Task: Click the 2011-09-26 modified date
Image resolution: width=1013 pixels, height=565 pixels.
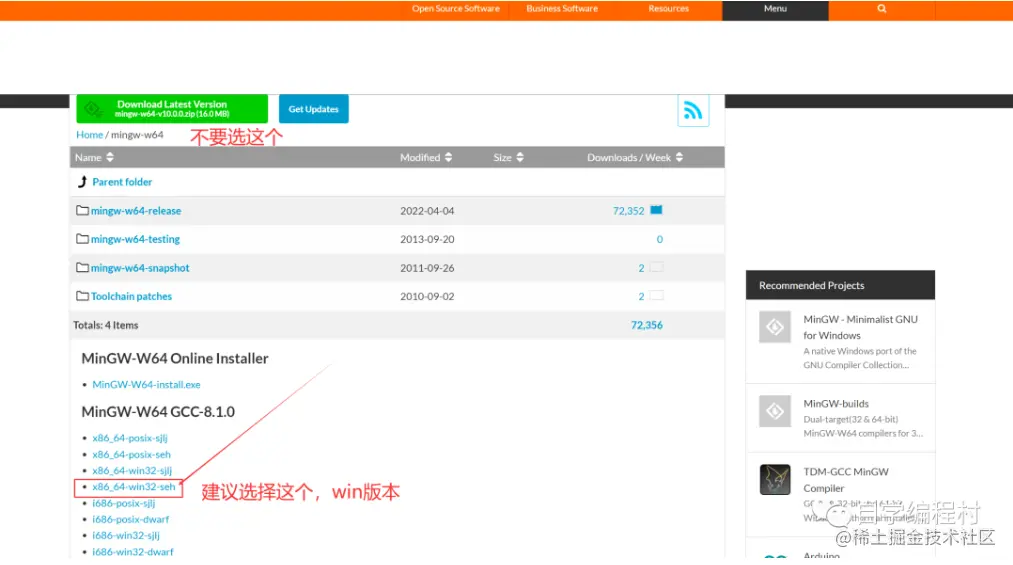Action: [x=427, y=267]
